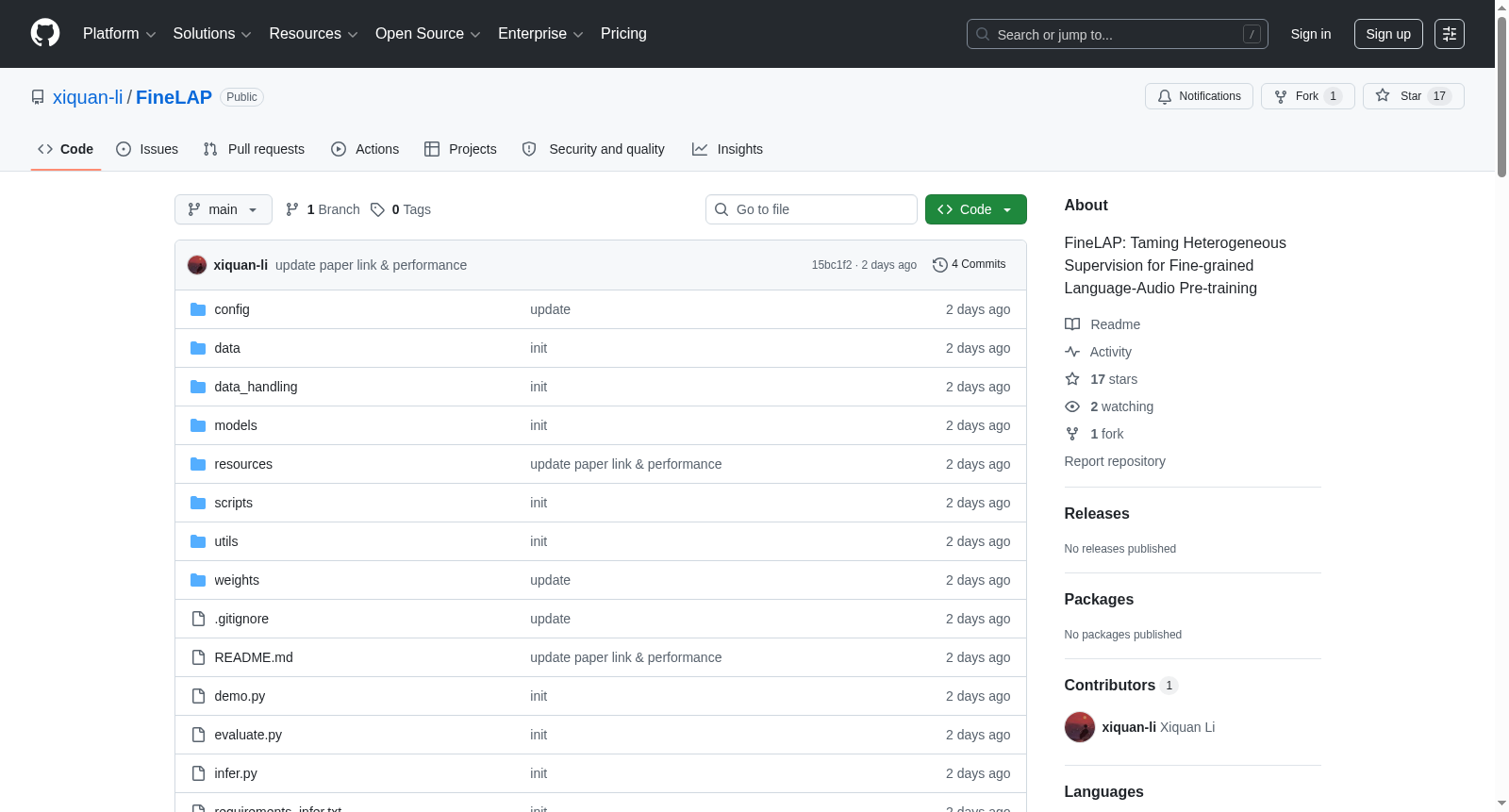Click the Sign up button
The width and height of the screenshot is (1509, 812).
tap(1388, 34)
